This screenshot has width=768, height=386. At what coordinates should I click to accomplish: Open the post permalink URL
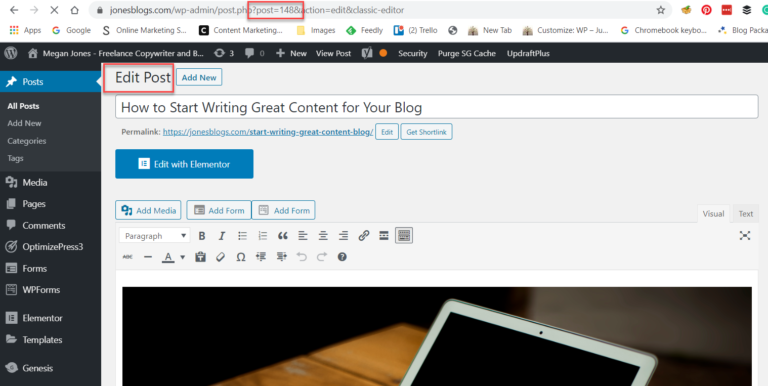point(268,132)
